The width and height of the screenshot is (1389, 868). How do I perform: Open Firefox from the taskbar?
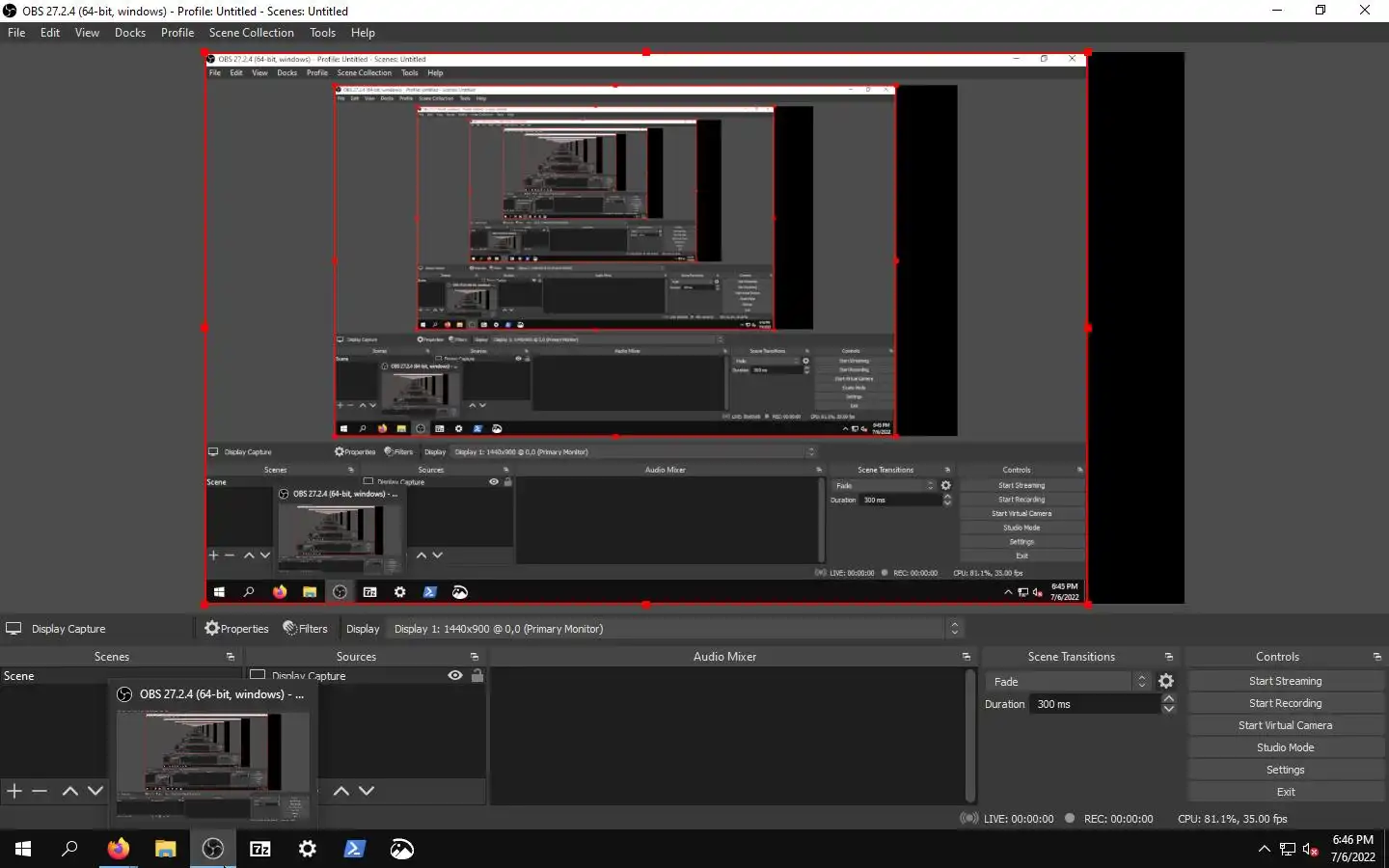pos(118,849)
